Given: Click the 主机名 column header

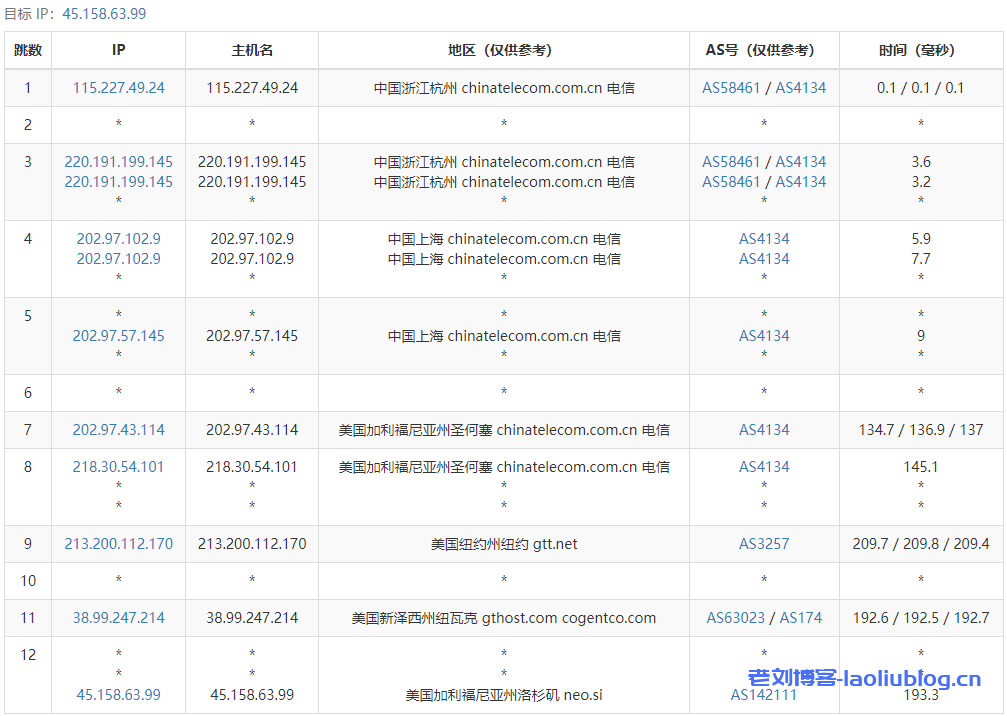Looking at the screenshot, I should (x=252, y=50).
